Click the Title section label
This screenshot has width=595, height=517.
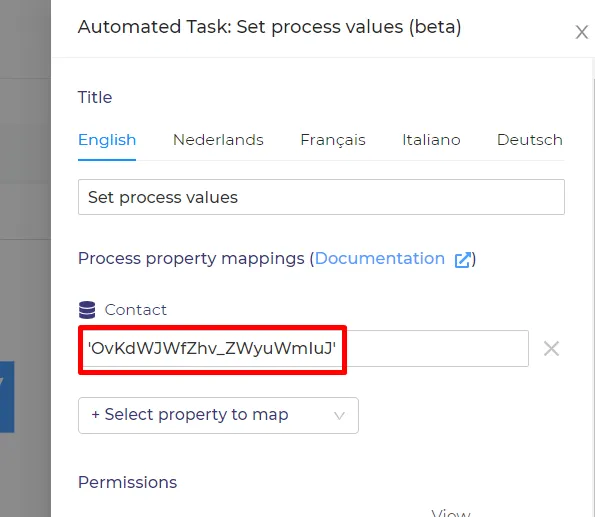click(95, 97)
